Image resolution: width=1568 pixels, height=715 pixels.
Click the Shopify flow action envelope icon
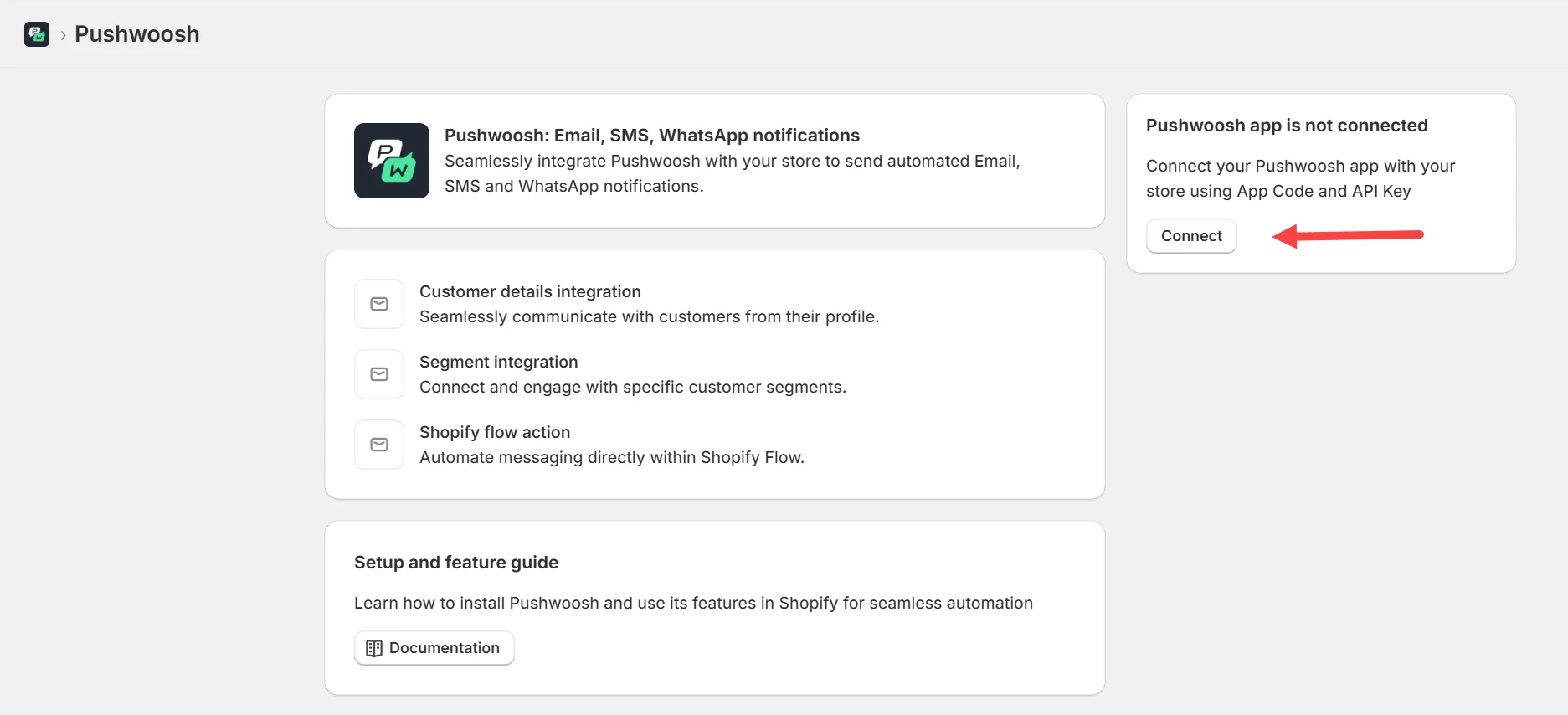pyautogui.click(x=379, y=445)
